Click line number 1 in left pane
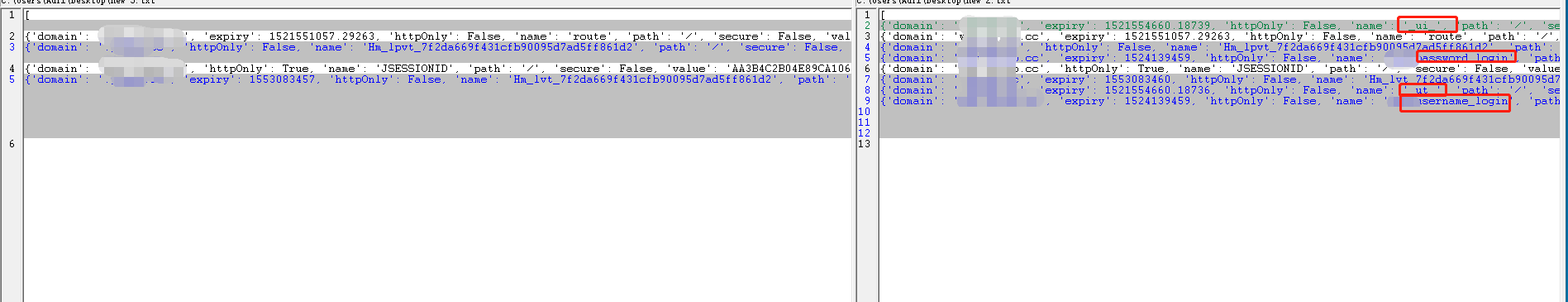Viewport: 1568px width, 302px height. click(x=12, y=15)
